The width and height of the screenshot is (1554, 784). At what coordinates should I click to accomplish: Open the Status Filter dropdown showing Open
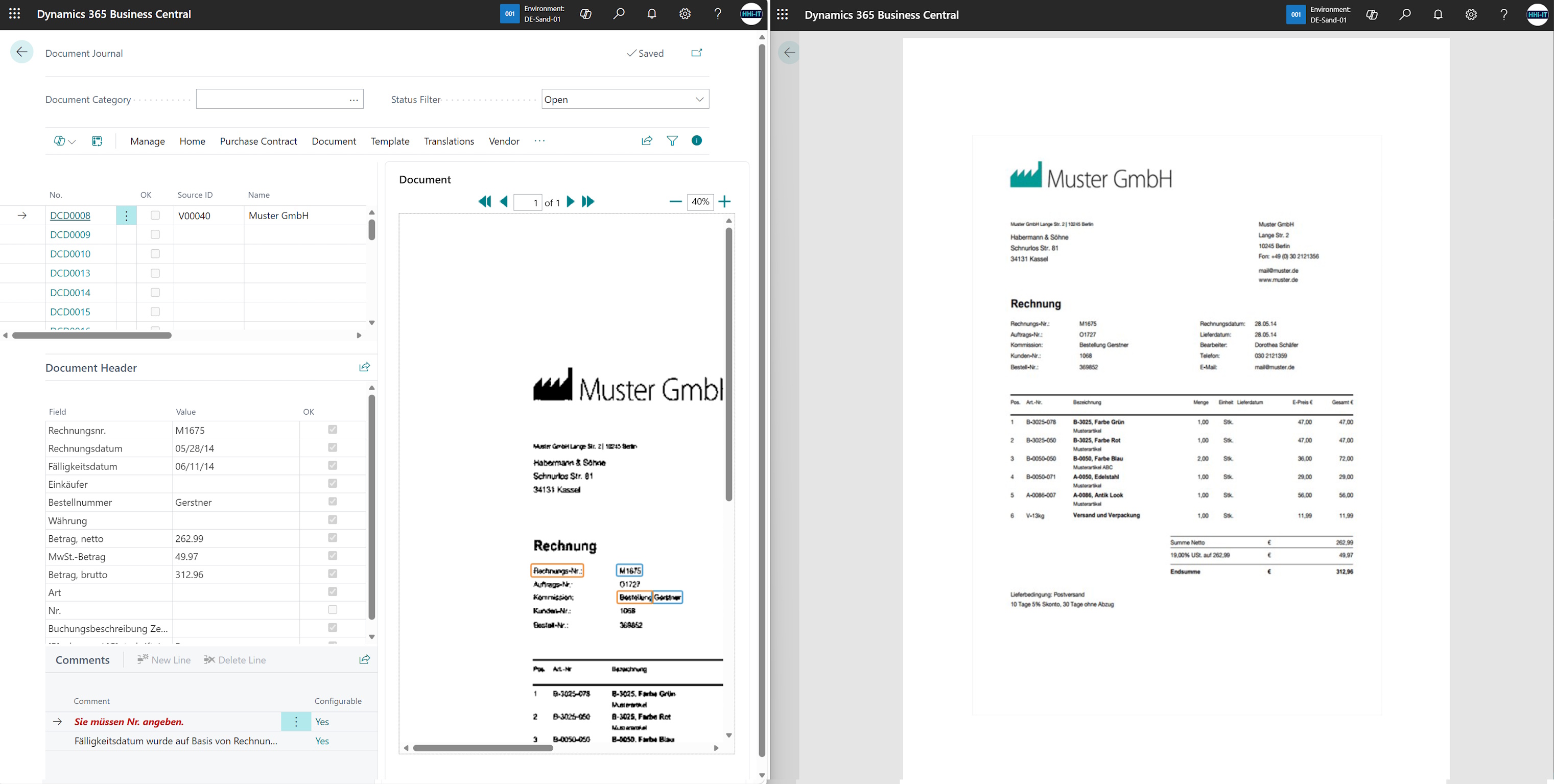point(626,100)
